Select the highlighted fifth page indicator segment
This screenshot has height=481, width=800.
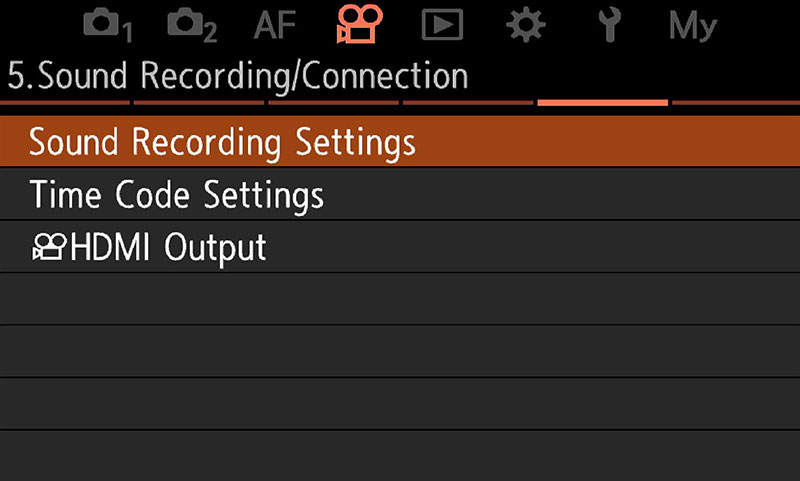(x=602, y=102)
